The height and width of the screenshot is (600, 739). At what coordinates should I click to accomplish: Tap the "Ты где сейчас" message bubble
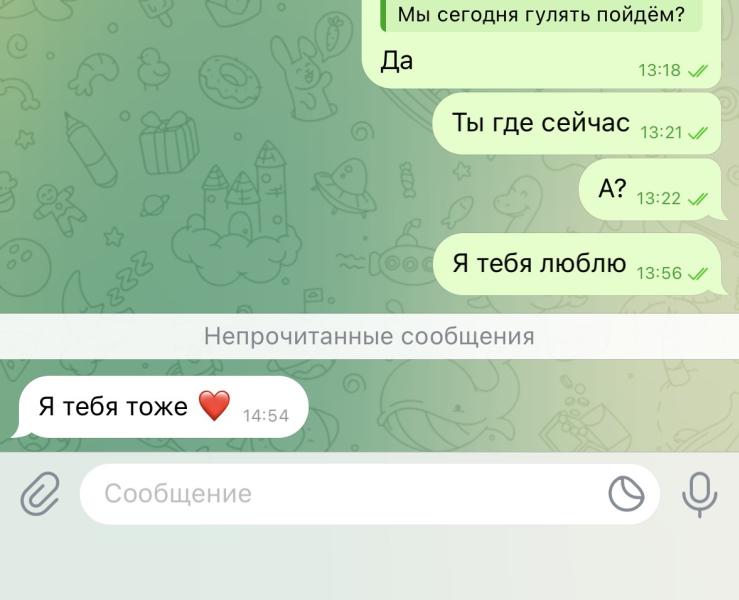[x=577, y=123]
